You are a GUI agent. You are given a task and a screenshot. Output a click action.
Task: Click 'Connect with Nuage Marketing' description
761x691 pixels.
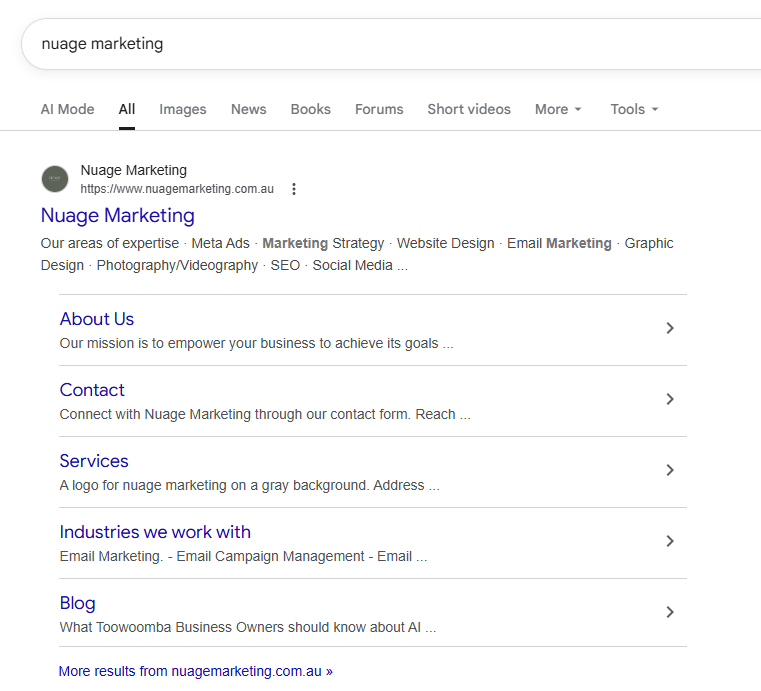[265, 414]
